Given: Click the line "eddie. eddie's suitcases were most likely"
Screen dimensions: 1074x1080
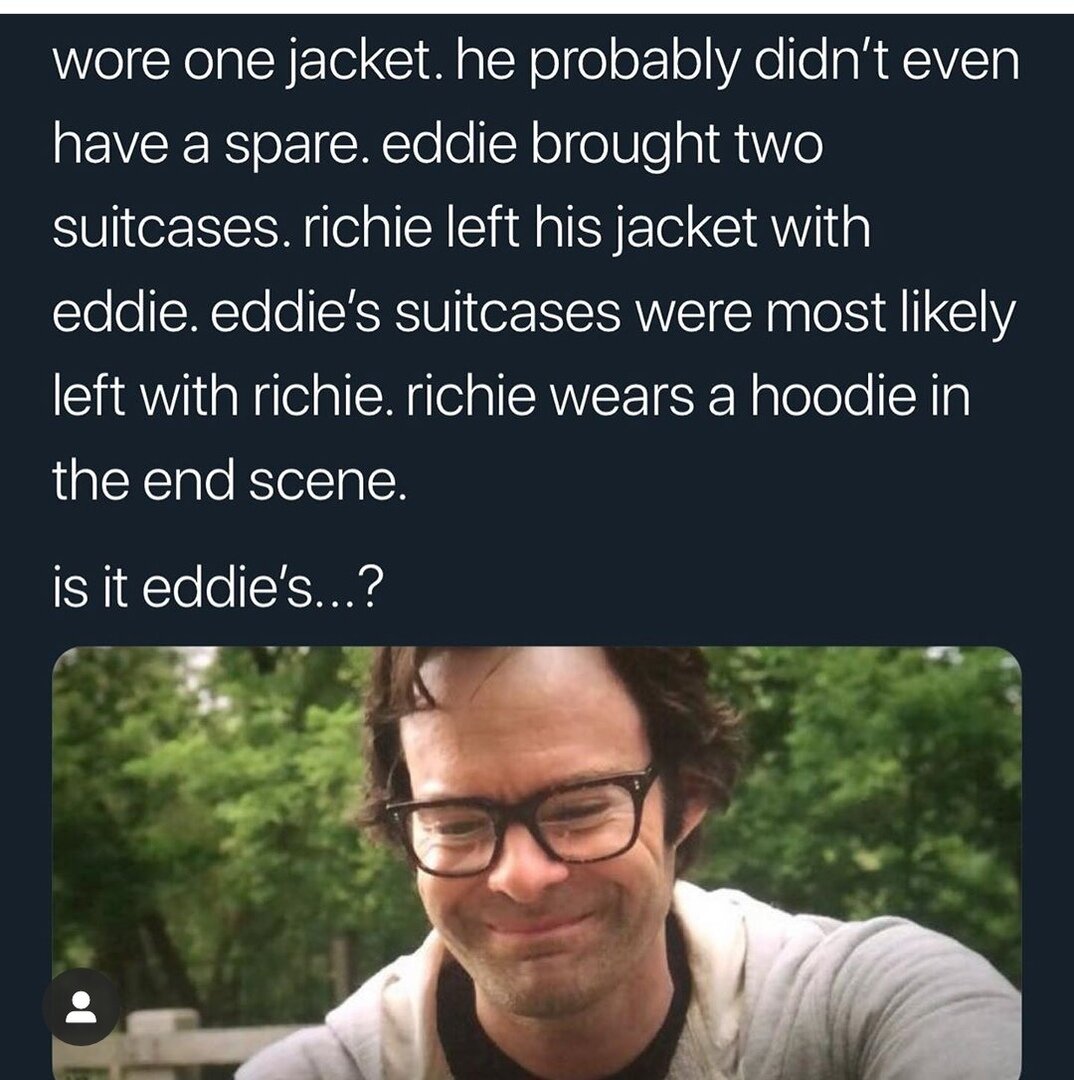Looking at the screenshot, I should (x=534, y=313).
